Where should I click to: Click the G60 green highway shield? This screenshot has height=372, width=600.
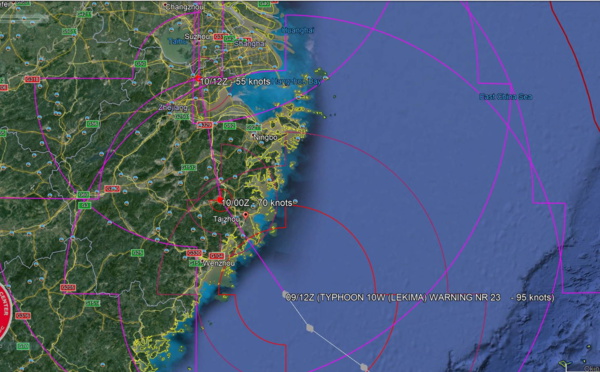coord(83,195)
